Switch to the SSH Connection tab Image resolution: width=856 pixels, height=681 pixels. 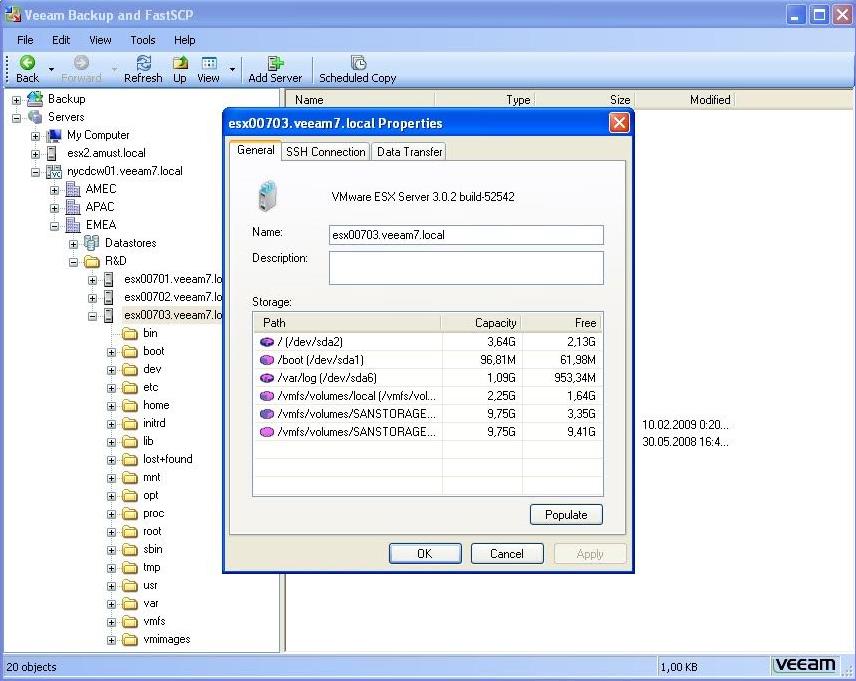point(326,151)
